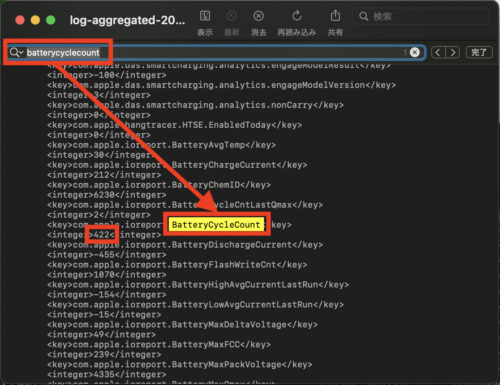The height and width of the screenshot is (385, 500).
Task: Click the BatteryChemID key line
Action: (159, 185)
